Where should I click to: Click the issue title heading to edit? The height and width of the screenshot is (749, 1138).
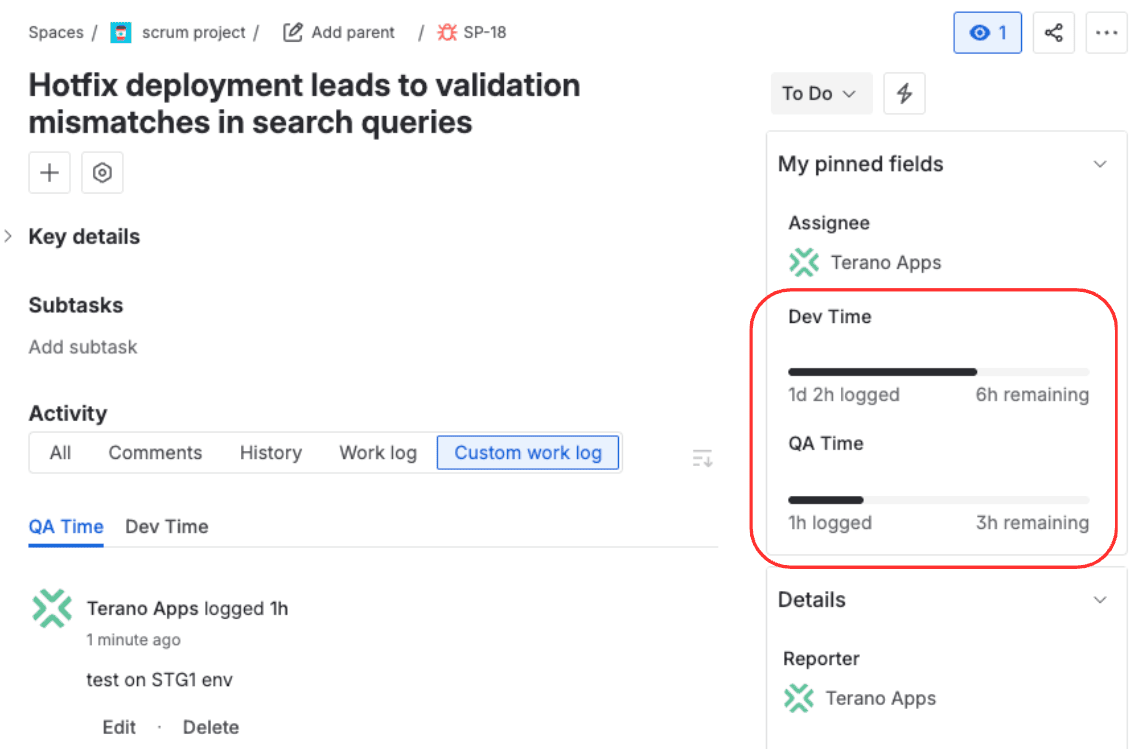click(x=304, y=104)
